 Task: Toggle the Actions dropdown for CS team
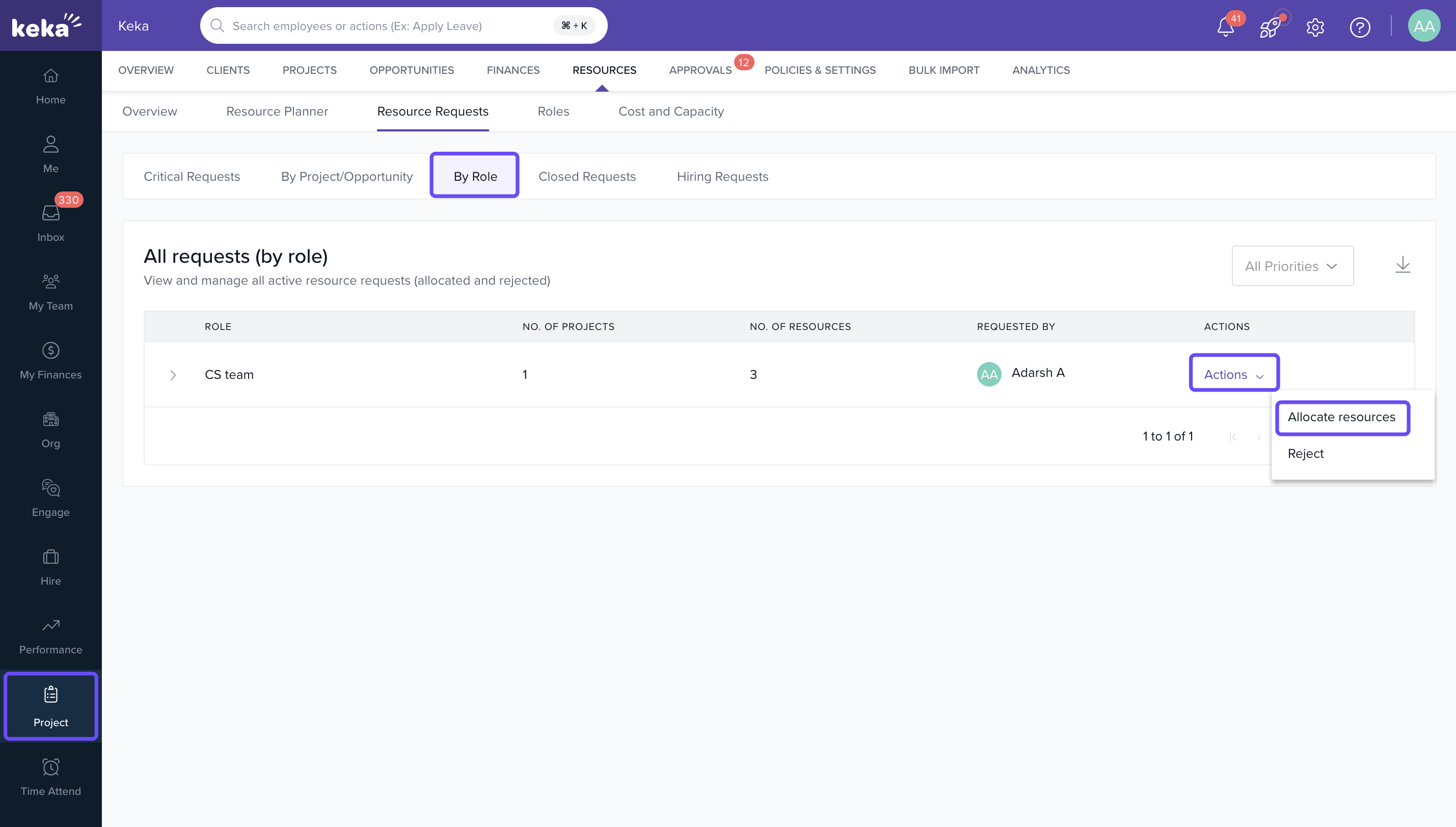[x=1233, y=374]
